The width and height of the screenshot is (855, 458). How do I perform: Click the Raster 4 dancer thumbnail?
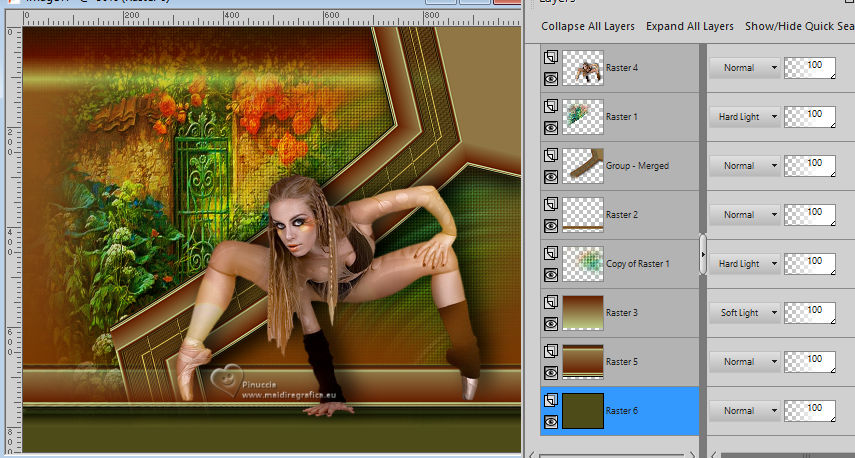[x=583, y=68]
